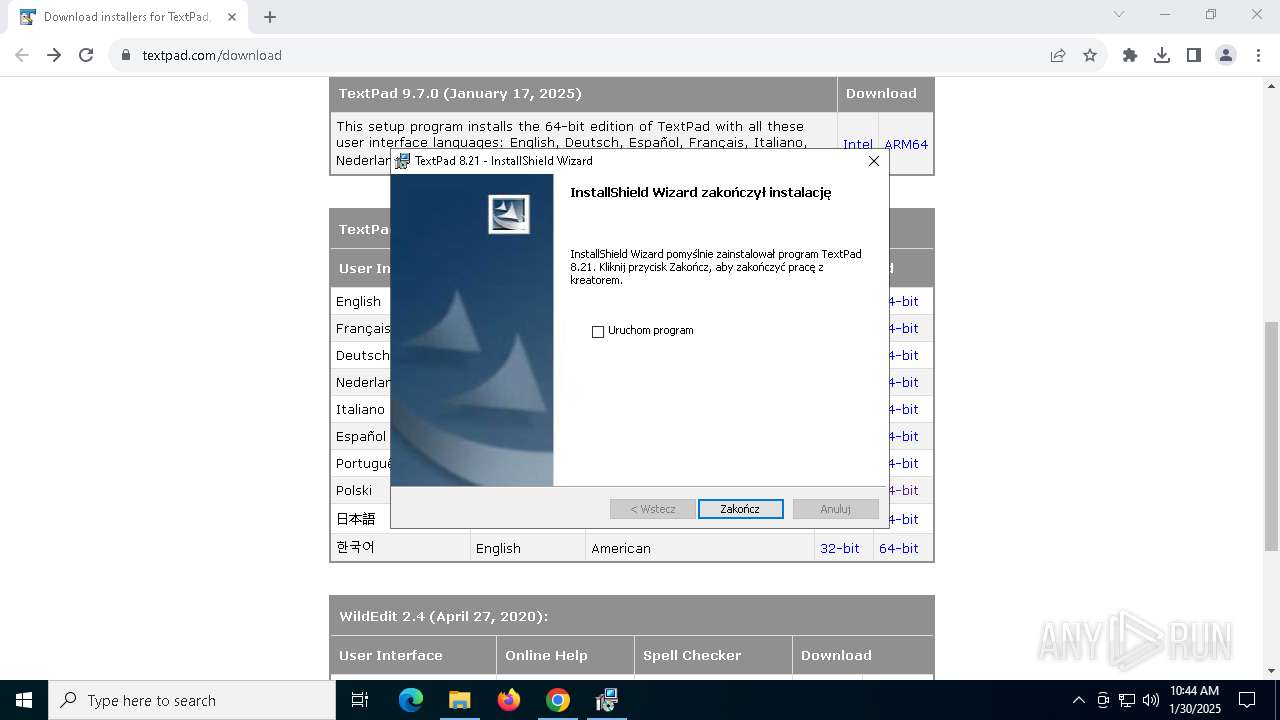This screenshot has width=1280, height=720.
Task: Close the TextPad download tab
Action: click(232, 17)
